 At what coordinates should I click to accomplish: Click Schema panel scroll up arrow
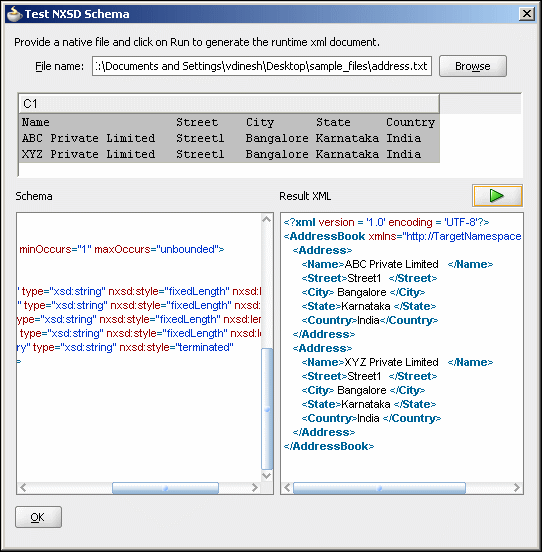click(x=267, y=219)
